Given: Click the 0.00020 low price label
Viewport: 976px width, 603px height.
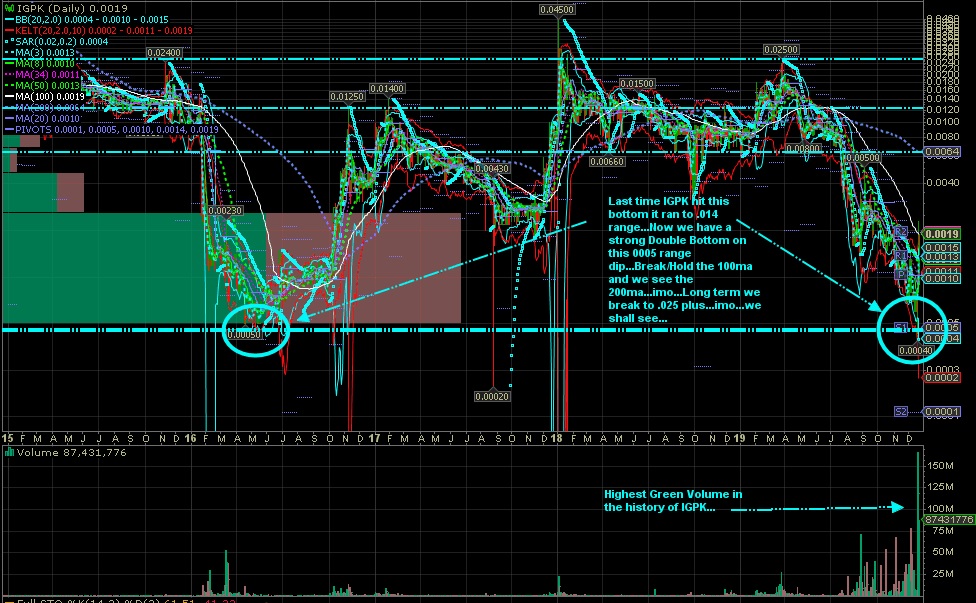Looking at the screenshot, I should click(492, 396).
